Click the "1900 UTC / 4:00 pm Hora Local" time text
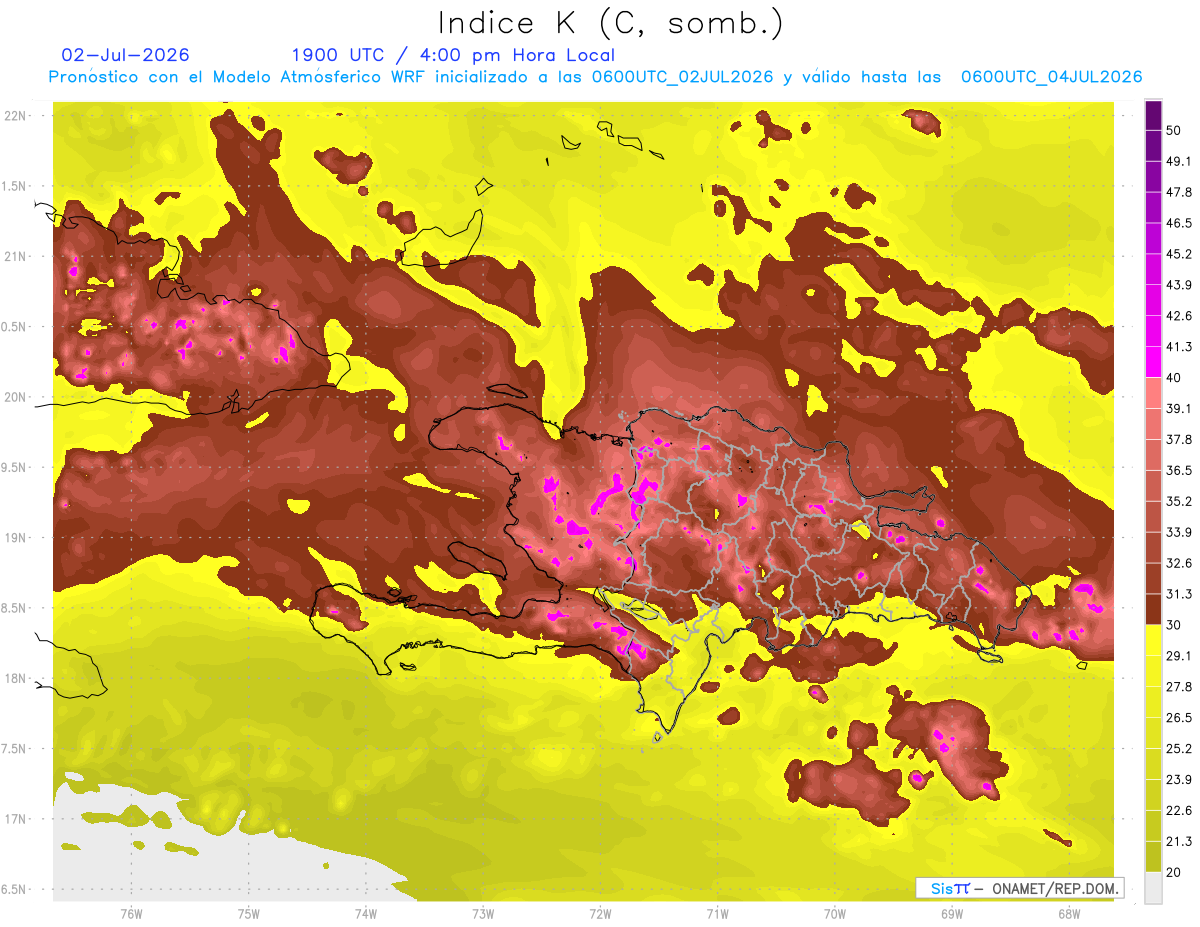 point(453,55)
